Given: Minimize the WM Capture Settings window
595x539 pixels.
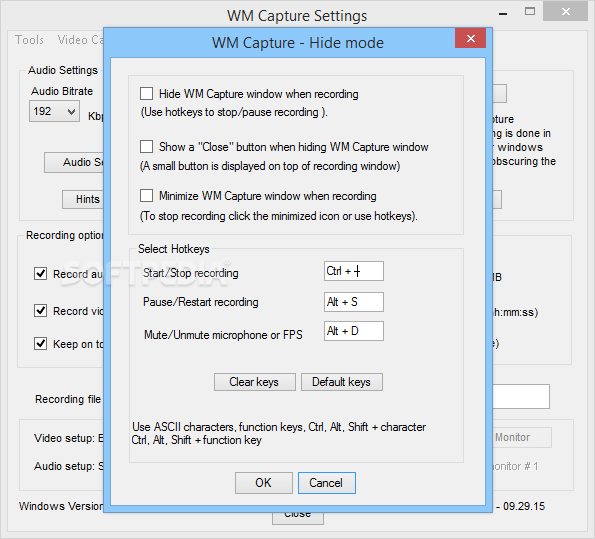Looking at the screenshot, I should click(x=503, y=13).
